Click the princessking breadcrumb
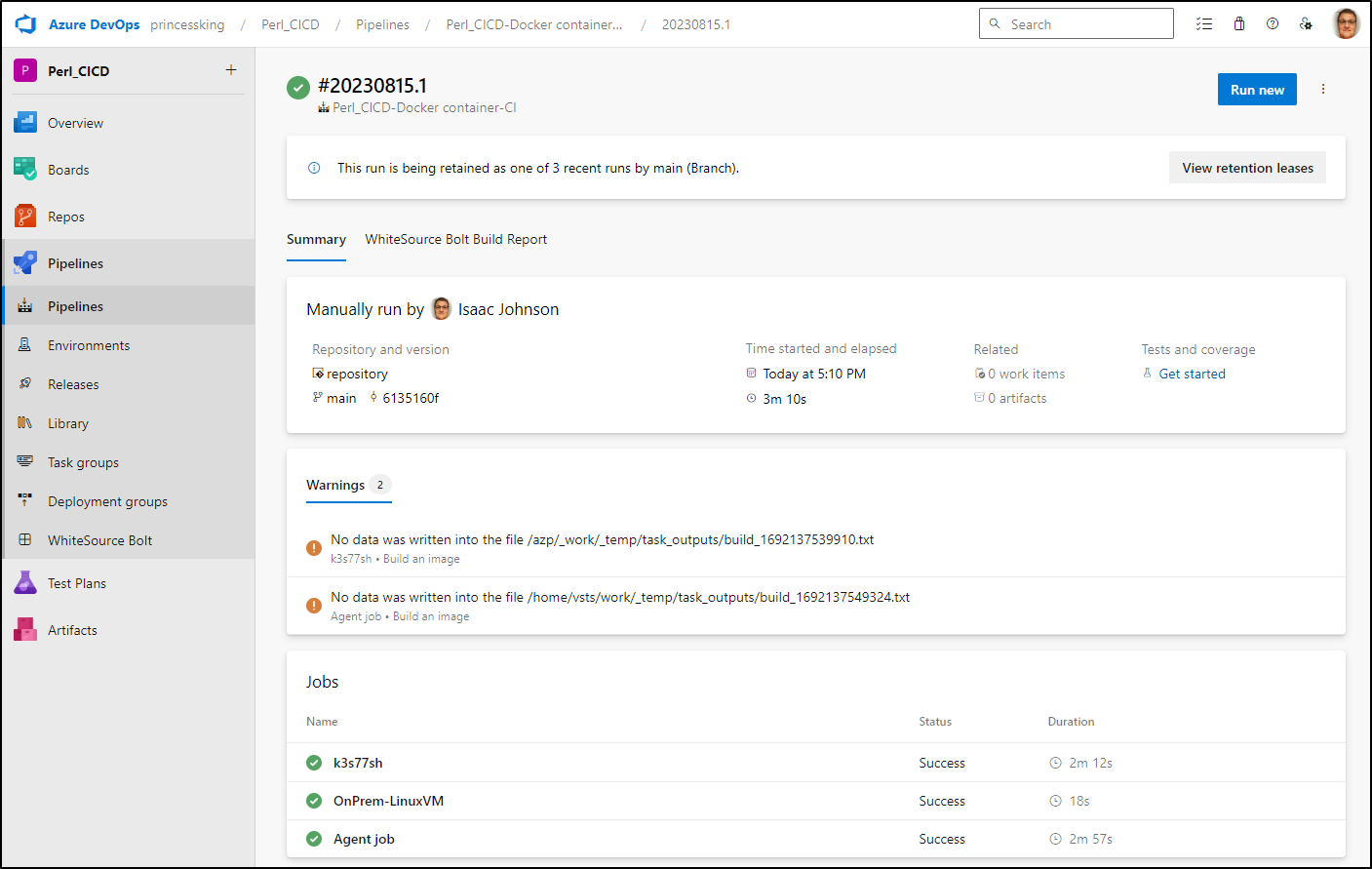The image size is (1372, 869). [187, 24]
